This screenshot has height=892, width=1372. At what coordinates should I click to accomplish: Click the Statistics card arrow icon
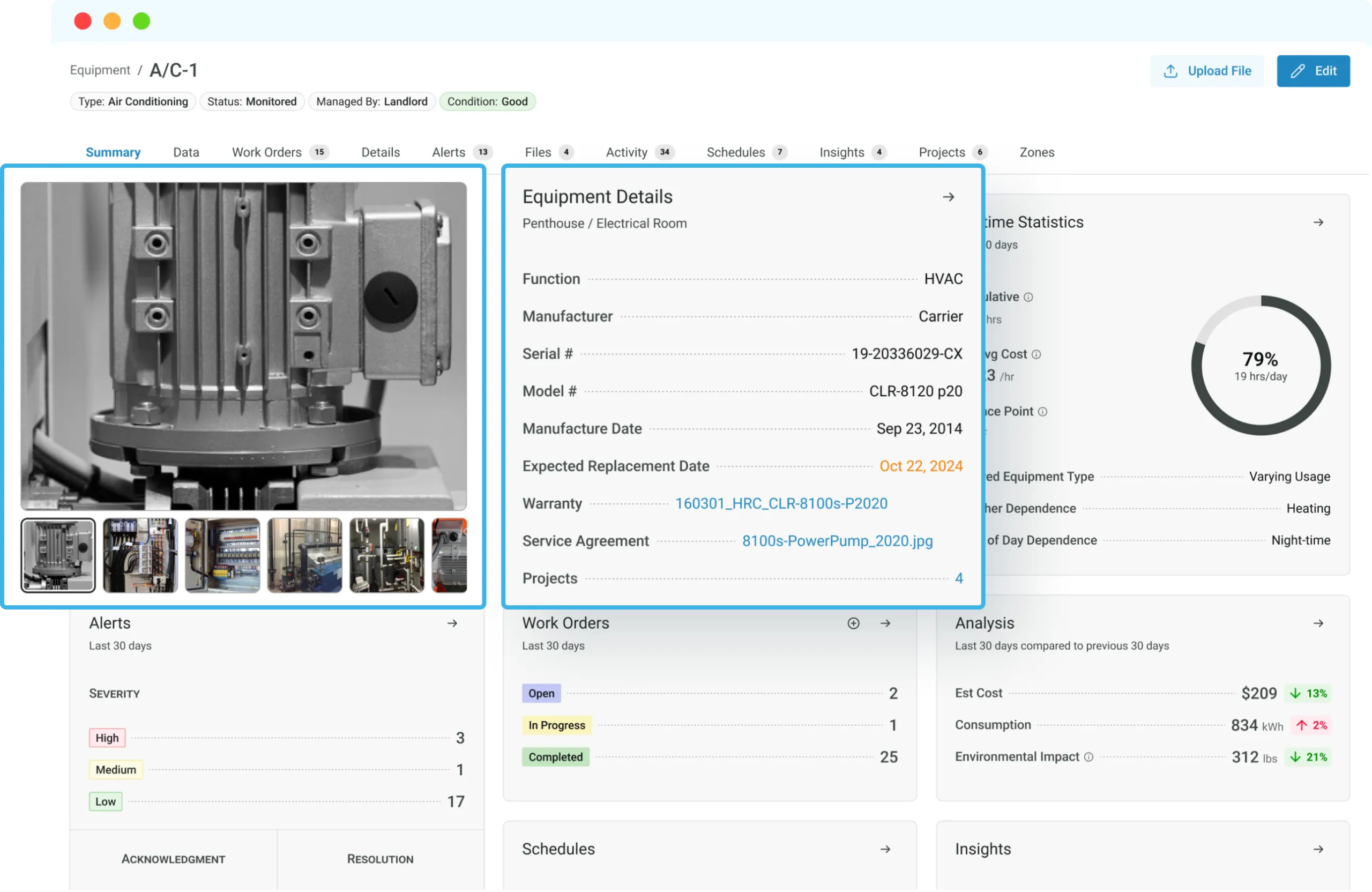pos(1319,222)
